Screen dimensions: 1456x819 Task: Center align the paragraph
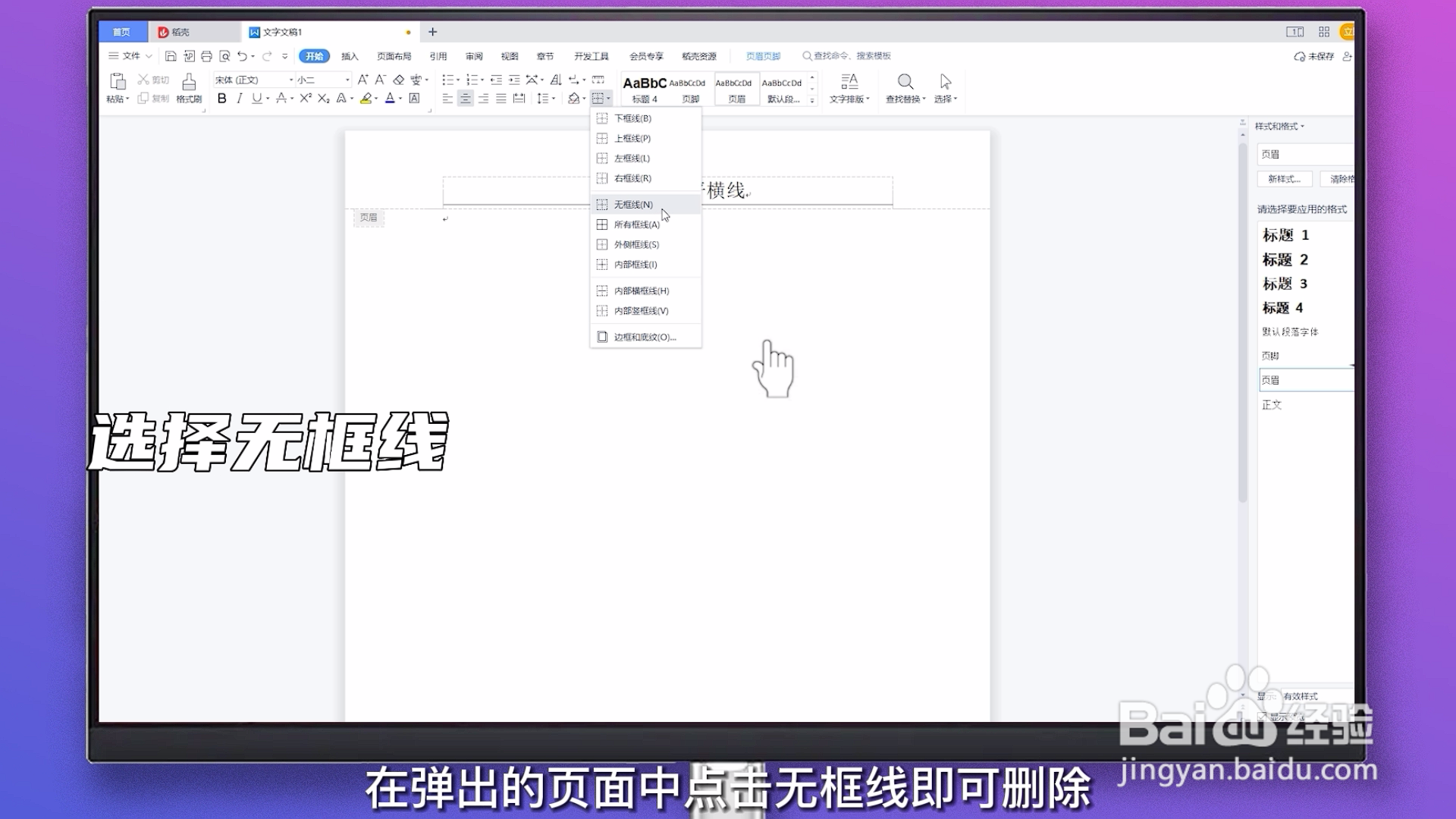tap(465, 99)
